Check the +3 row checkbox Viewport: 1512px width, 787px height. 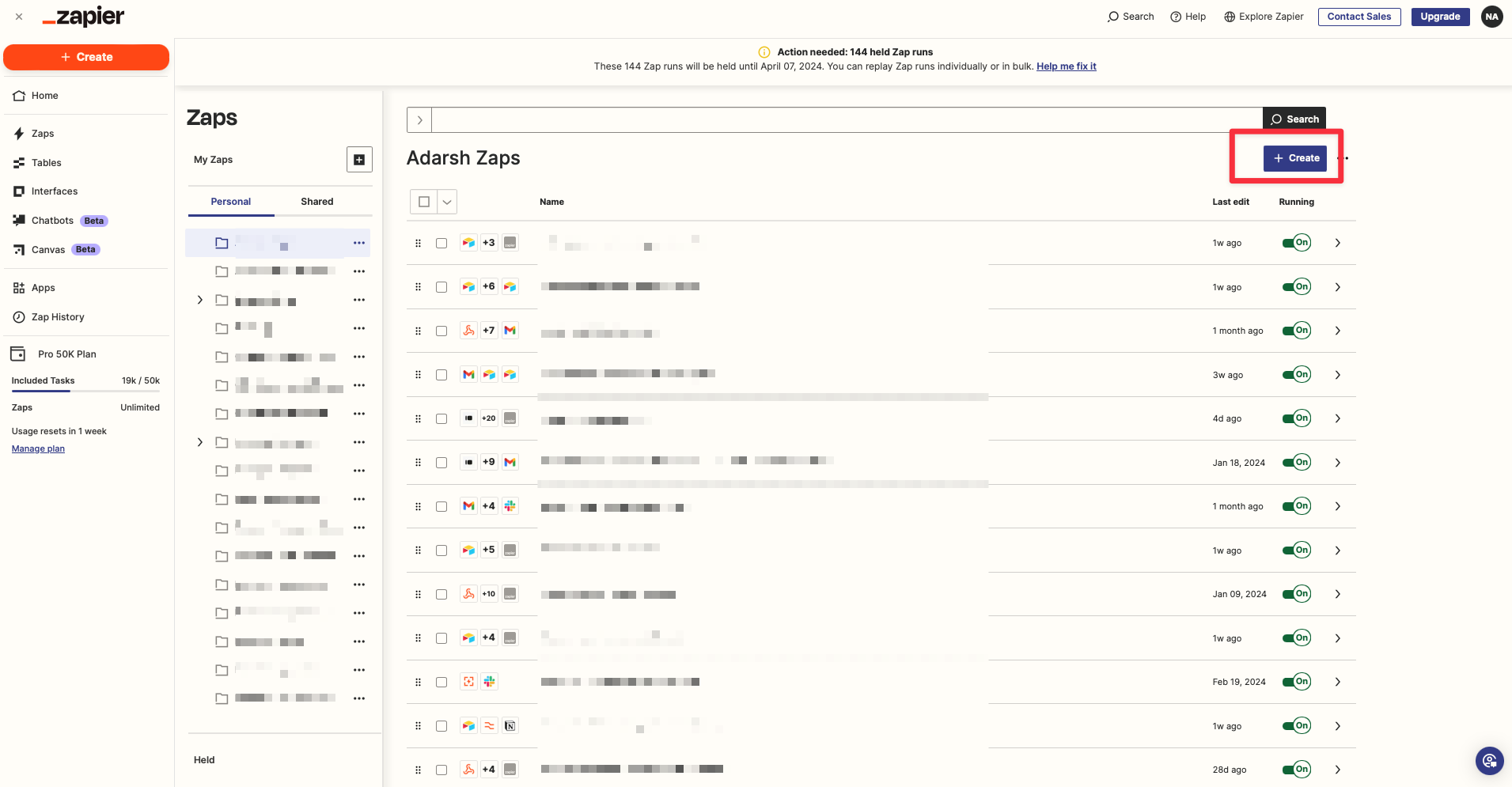pyautogui.click(x=441, y=243)
